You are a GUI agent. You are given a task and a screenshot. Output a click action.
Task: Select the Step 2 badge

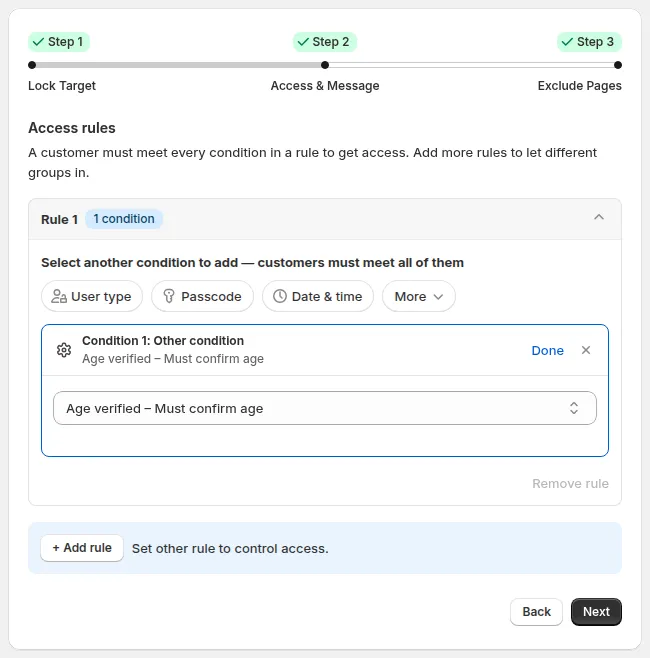coord(324,42)
